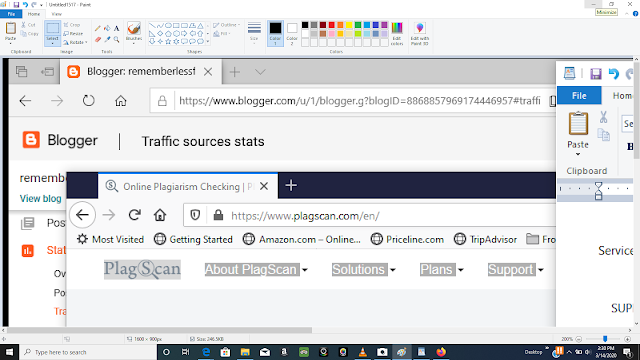The width and height of the screenshot is (640, 360).
Task: Pick the Text tool
Action: (x=116, y=29)
